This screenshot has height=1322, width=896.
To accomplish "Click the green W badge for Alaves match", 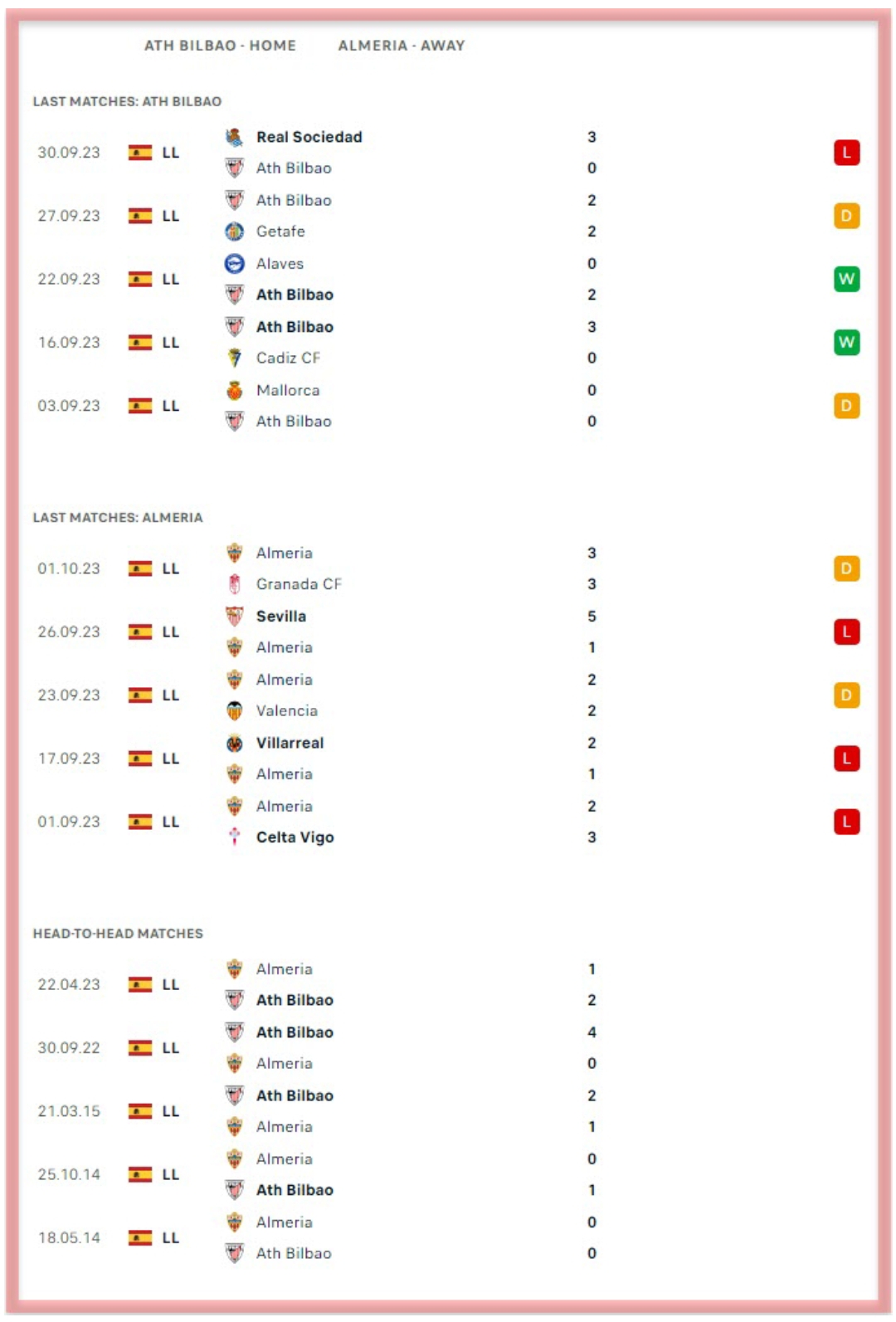I will pyautogui.click(x=846, y=279).
